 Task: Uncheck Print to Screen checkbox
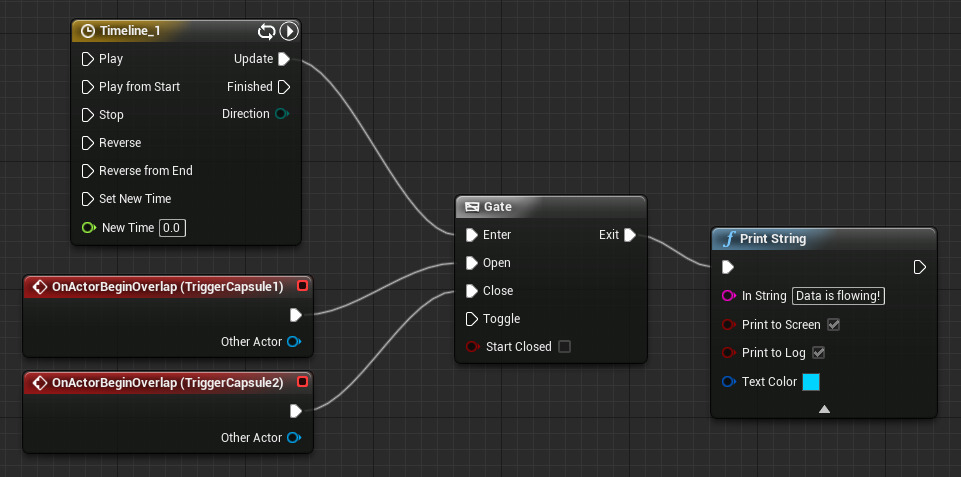833,325
